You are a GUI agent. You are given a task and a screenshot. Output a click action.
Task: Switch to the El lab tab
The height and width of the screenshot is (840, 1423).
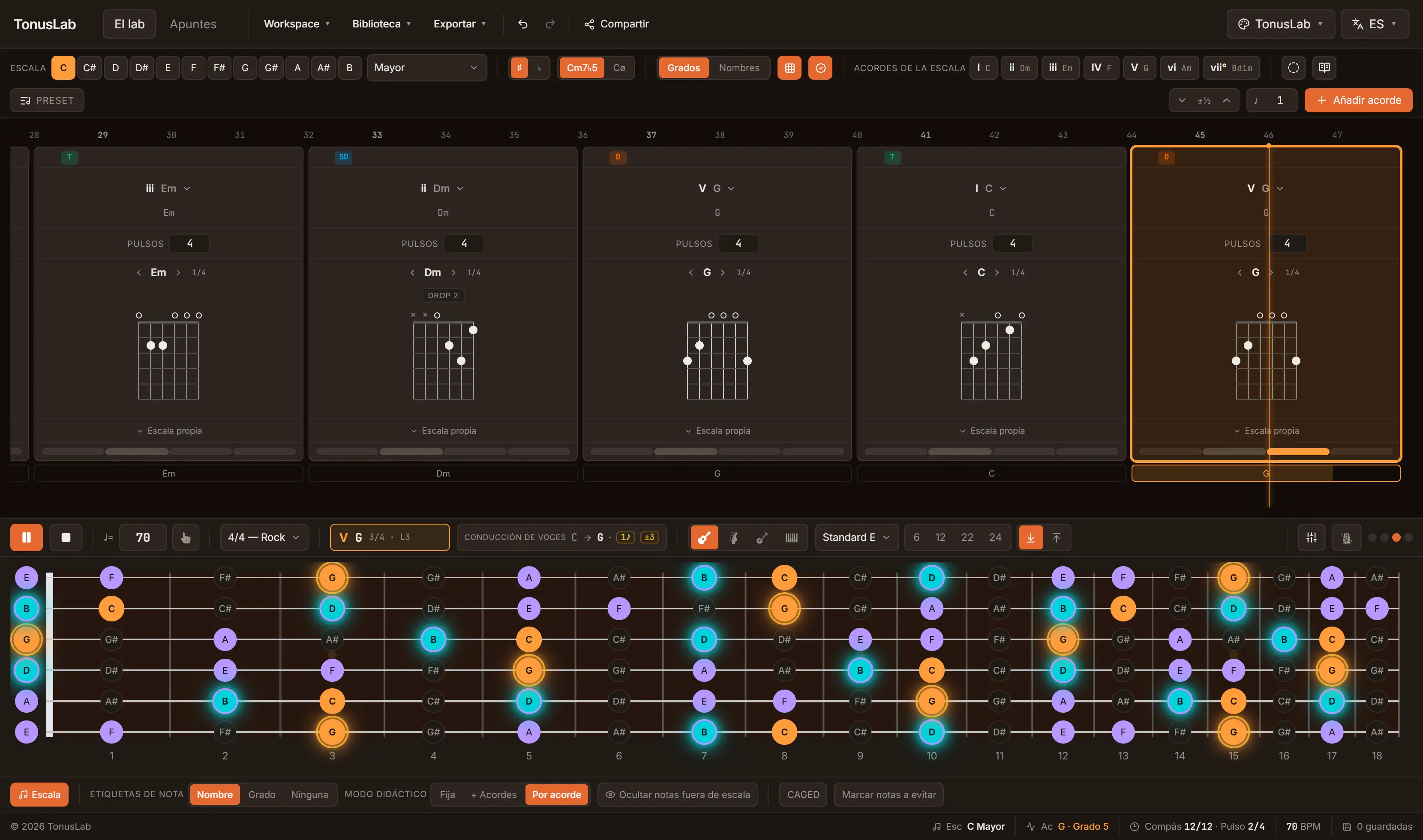pyautogui.click(x=129, y=24)
